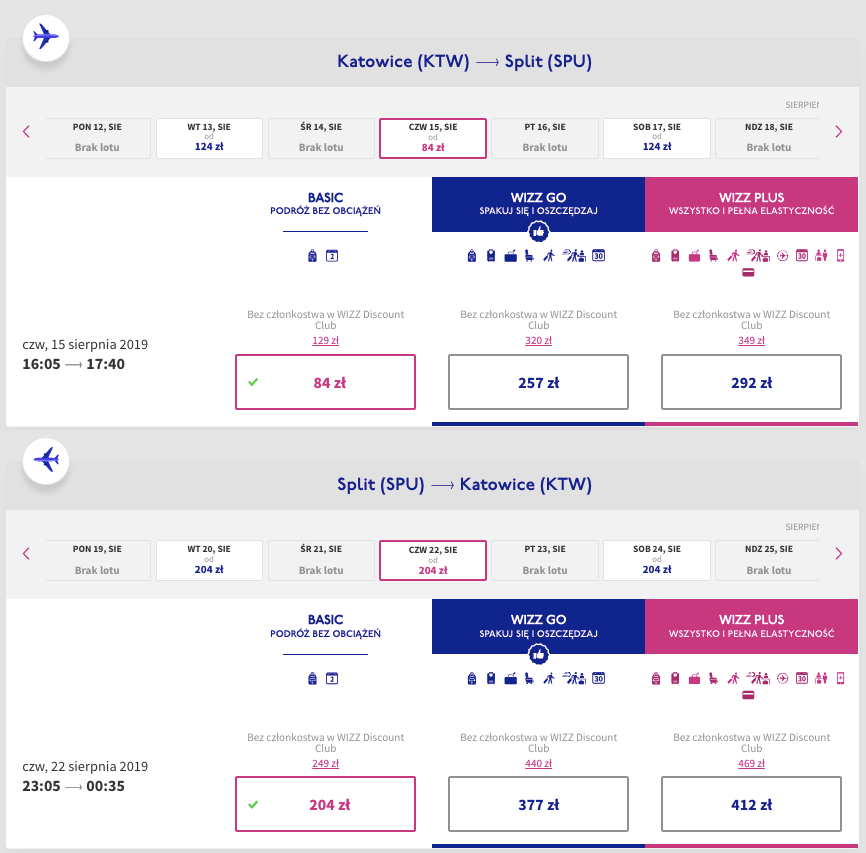Click the date text czw, 22 sierpnia 2019
866x853 pixels.
pos(85,766)
